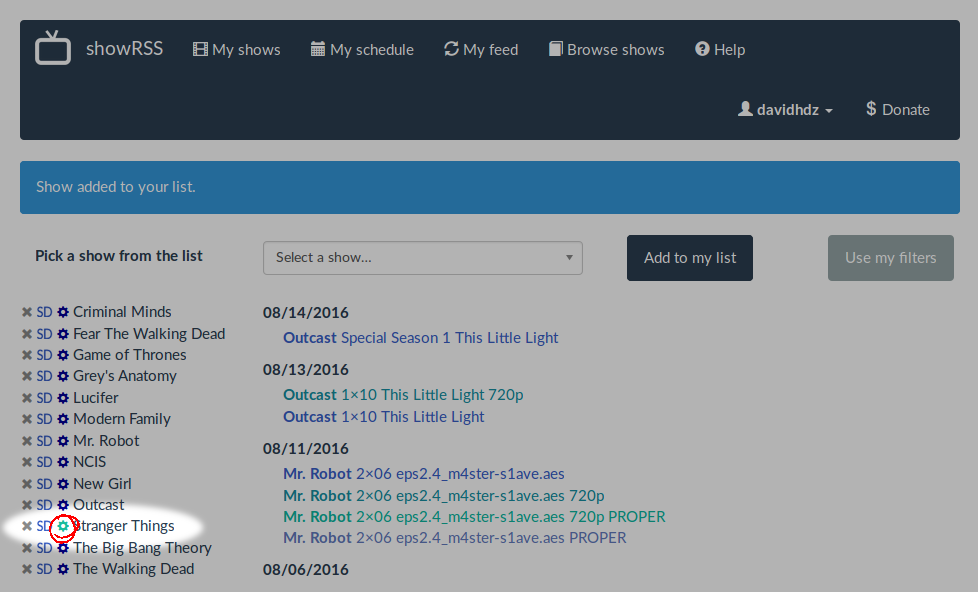Click the Use my filters button
978x592 pixels.
[891, 258]
